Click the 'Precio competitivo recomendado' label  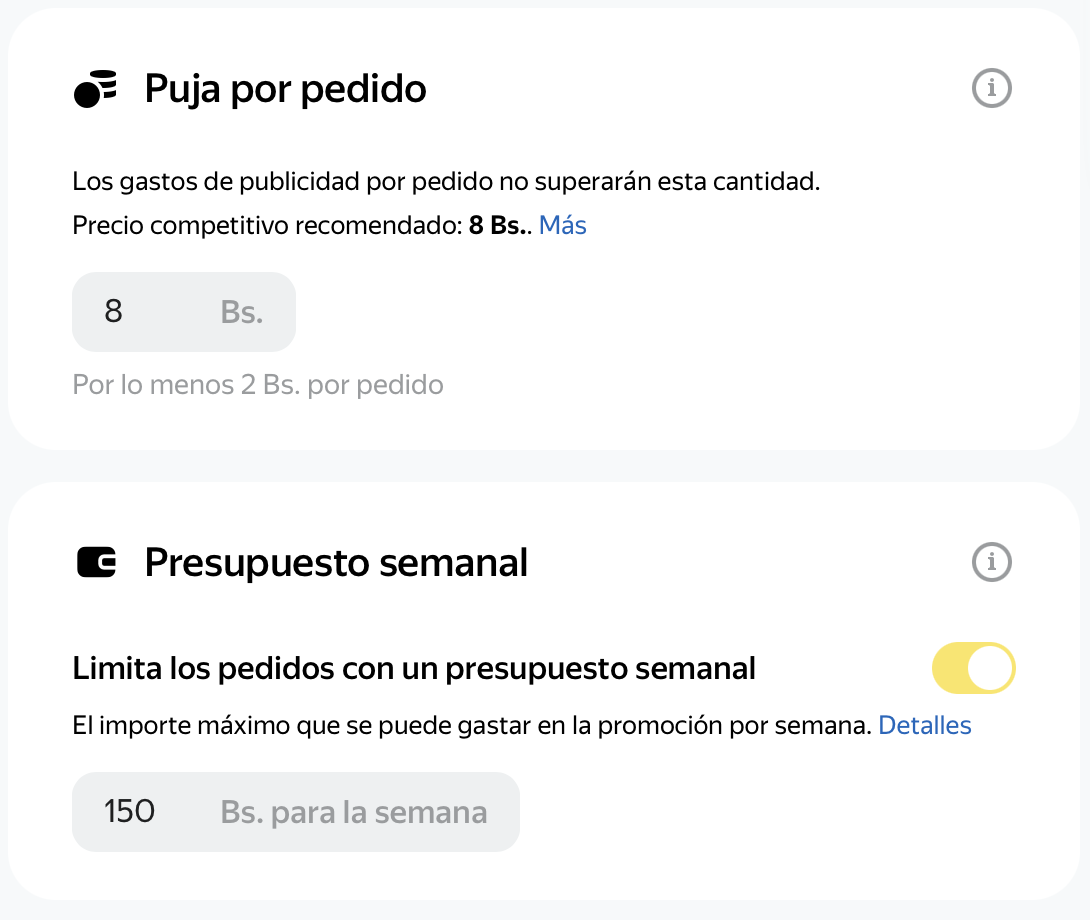click(266, 226)
